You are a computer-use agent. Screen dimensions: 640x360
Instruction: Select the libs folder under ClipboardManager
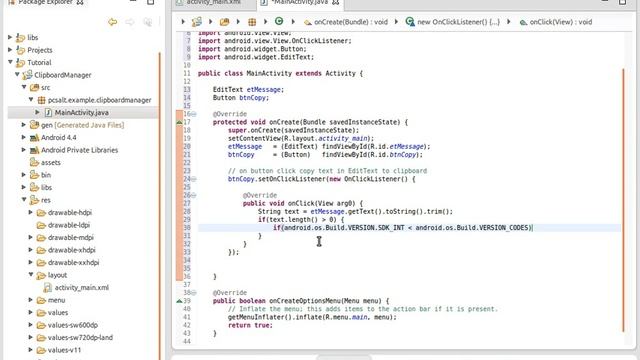46,187
